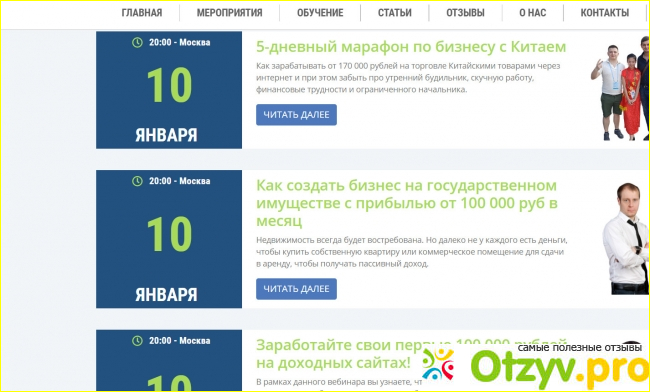Screen dimensions: 650x392
Task: Click the photo of the man in a tie
Action: (x=626, y=239)
